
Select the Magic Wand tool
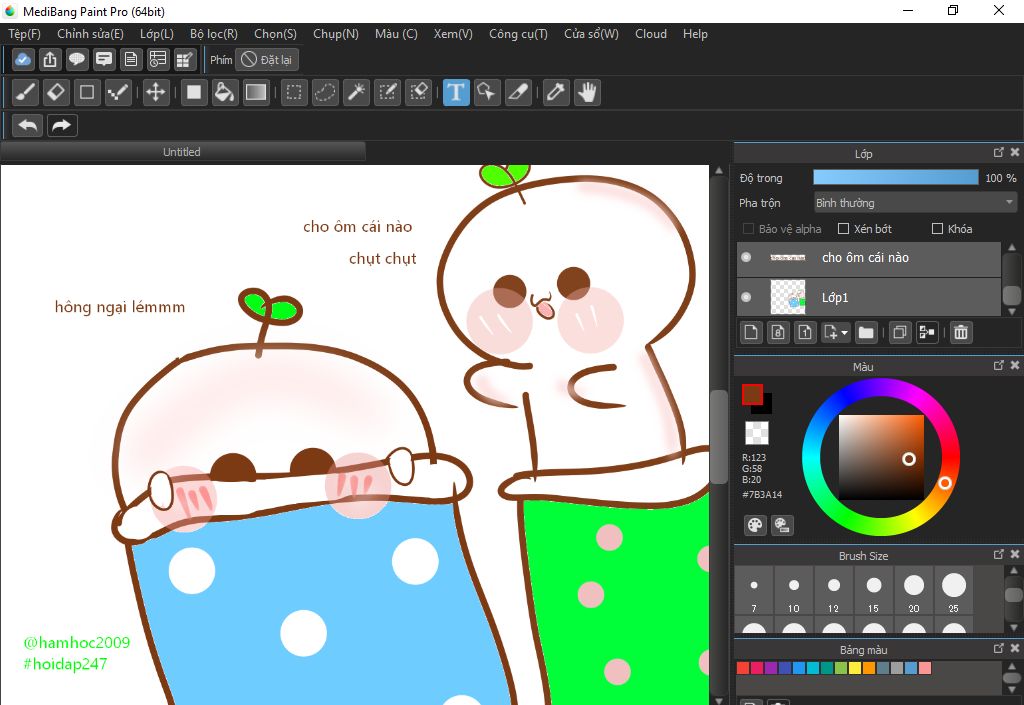[356, 93]
